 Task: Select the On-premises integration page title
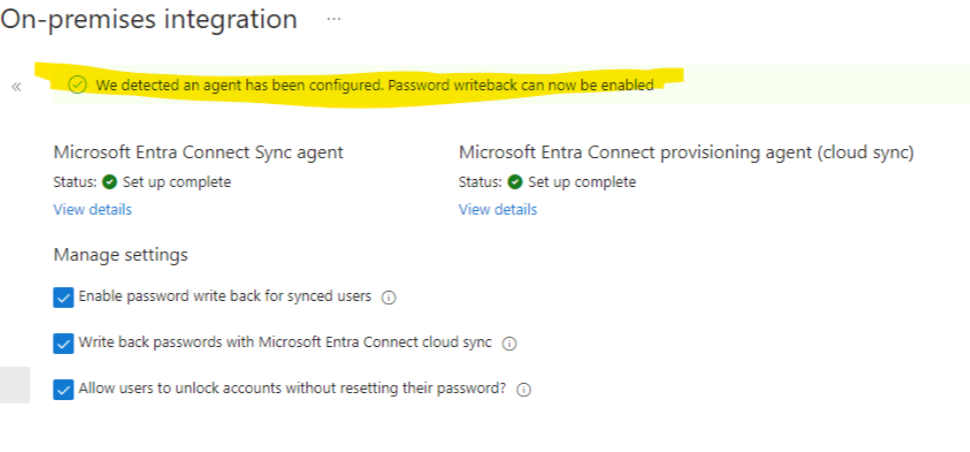click(149, 19)
